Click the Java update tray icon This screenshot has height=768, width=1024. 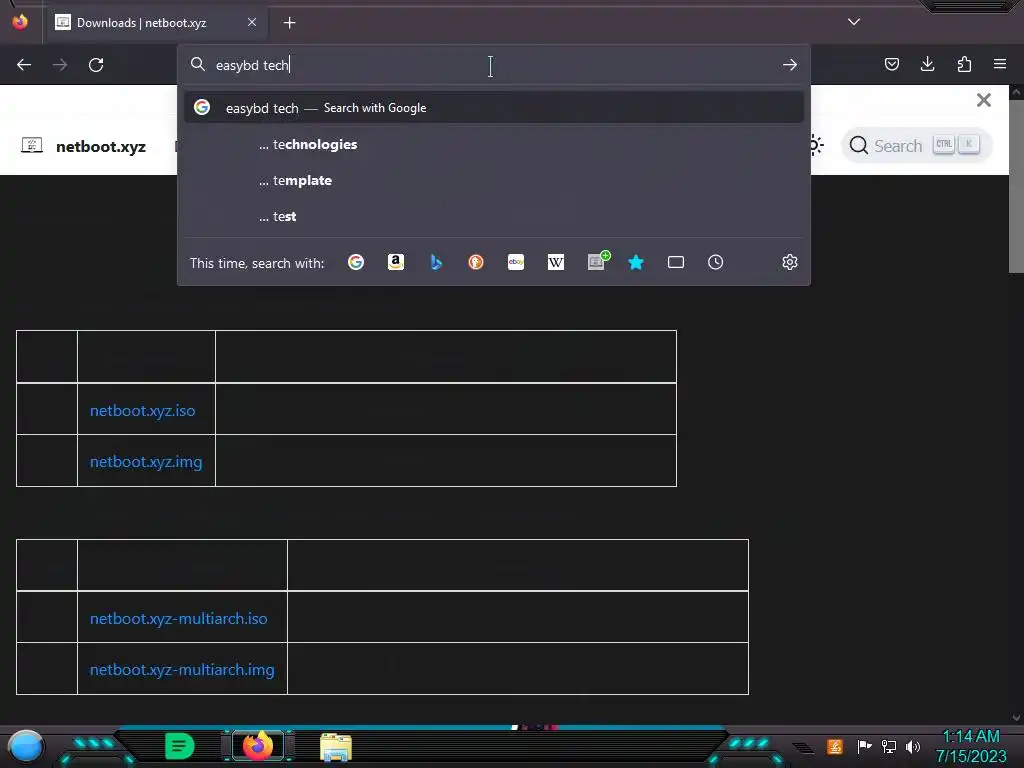(835, 746)
